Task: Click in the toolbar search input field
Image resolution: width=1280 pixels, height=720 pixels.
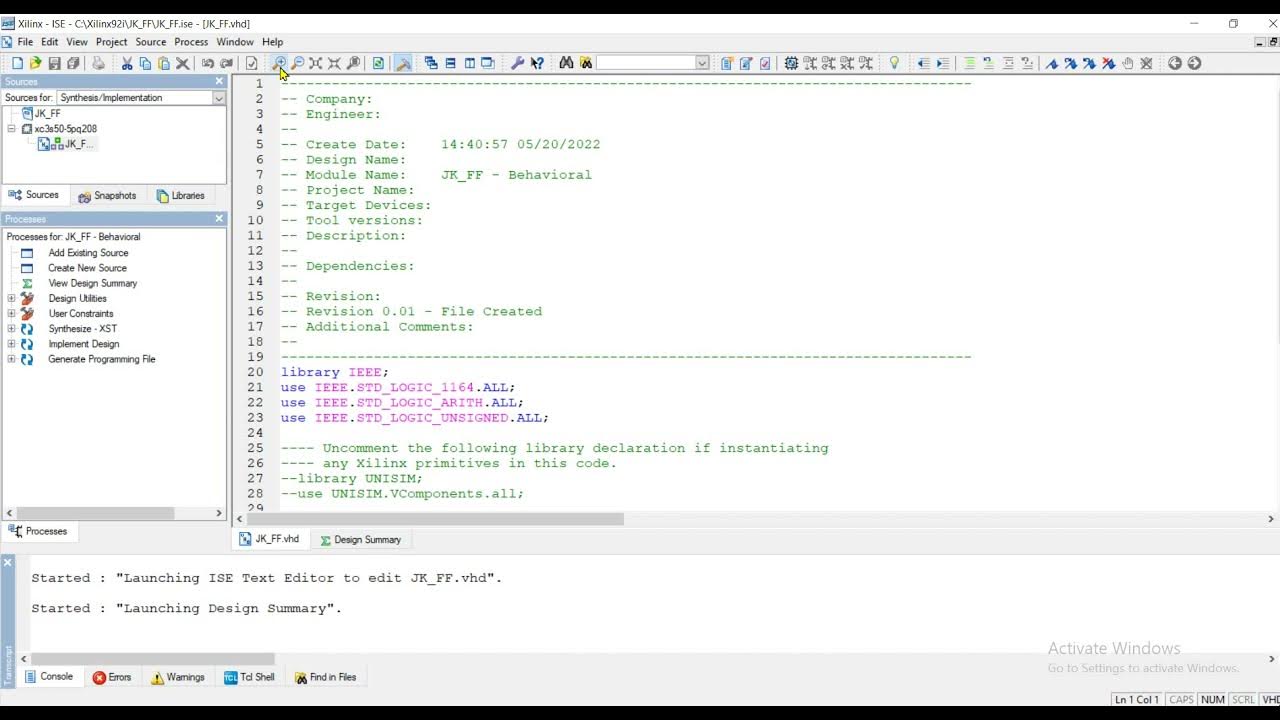Action: (x=646, y=63)
